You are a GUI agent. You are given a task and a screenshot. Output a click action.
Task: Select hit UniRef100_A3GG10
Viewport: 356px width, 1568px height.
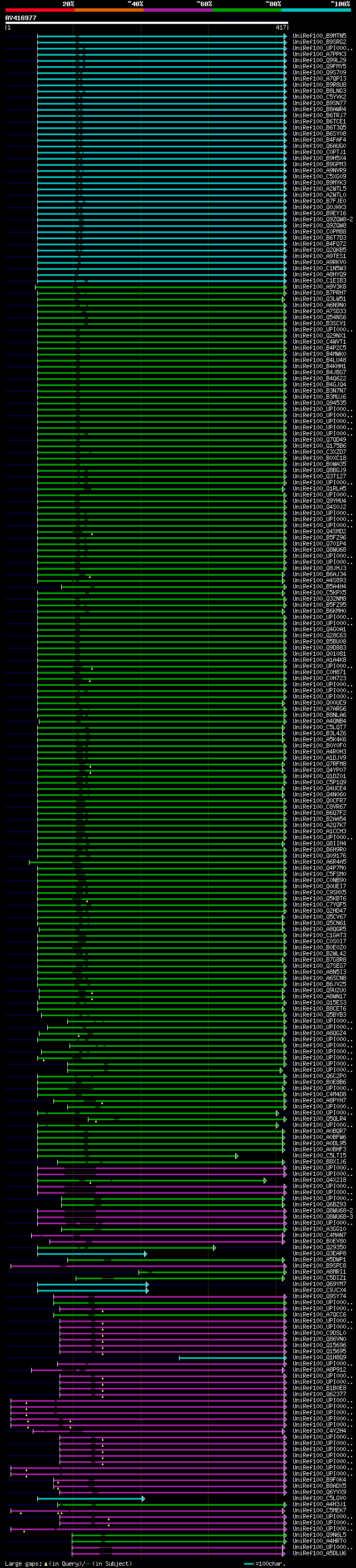[319, 1229]
